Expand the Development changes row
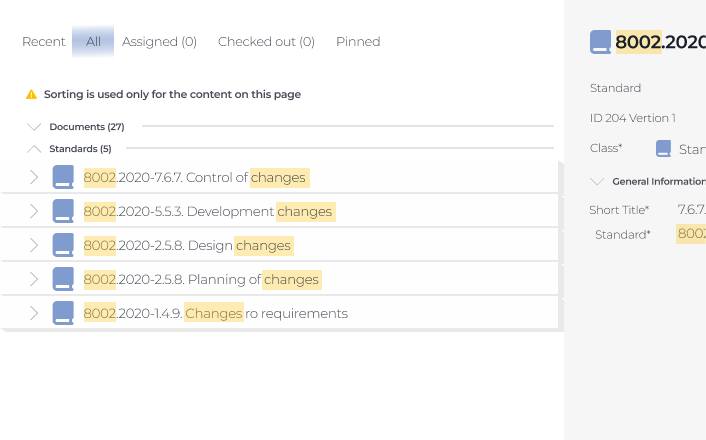The width and height of the screenshot is (706, 440). click(x=34, y=211)
